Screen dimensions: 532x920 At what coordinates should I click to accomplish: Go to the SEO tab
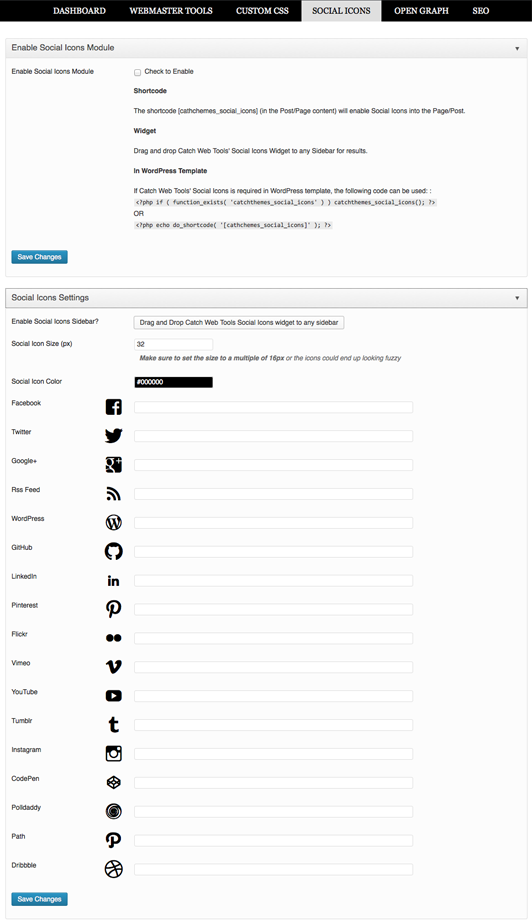click(x=480, y=11)
